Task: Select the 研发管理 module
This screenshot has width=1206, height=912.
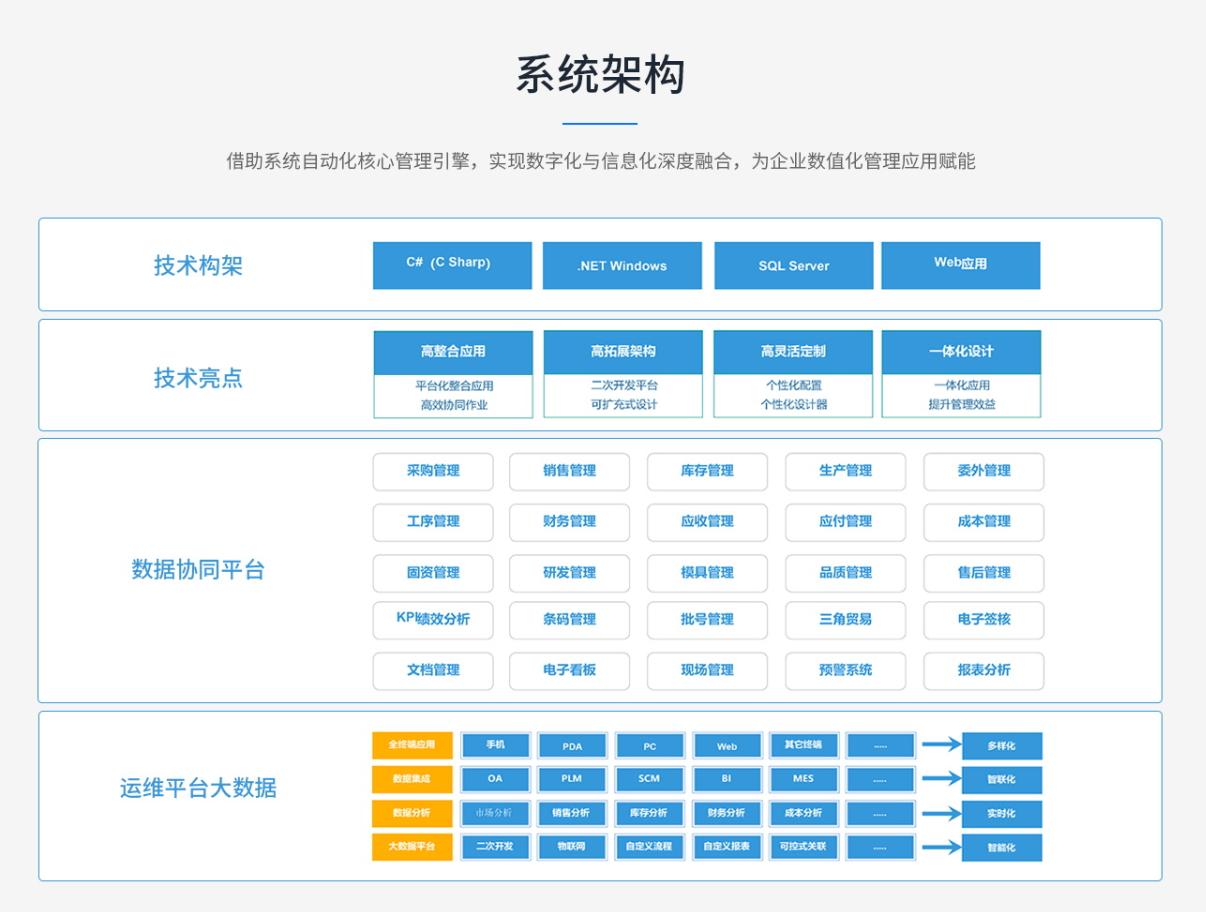Action: point(570,573)
